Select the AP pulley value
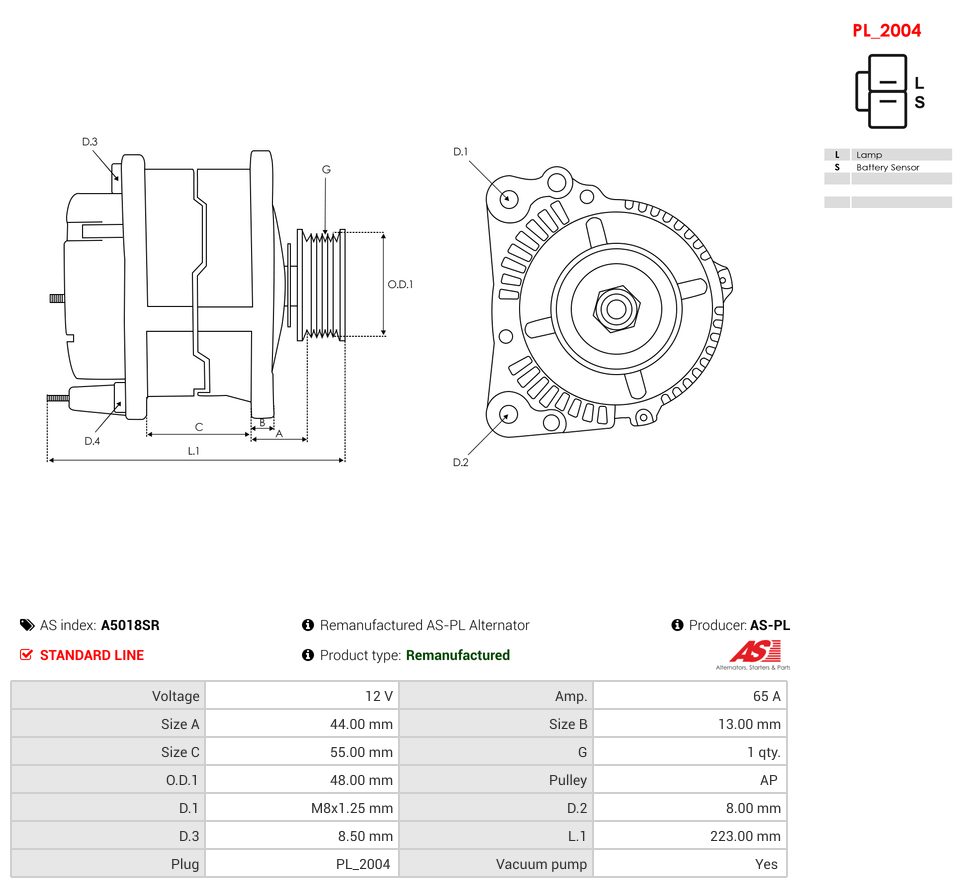The width and height of the screenshot is (976, 888). pyautogui.click(x=769, y=780)
